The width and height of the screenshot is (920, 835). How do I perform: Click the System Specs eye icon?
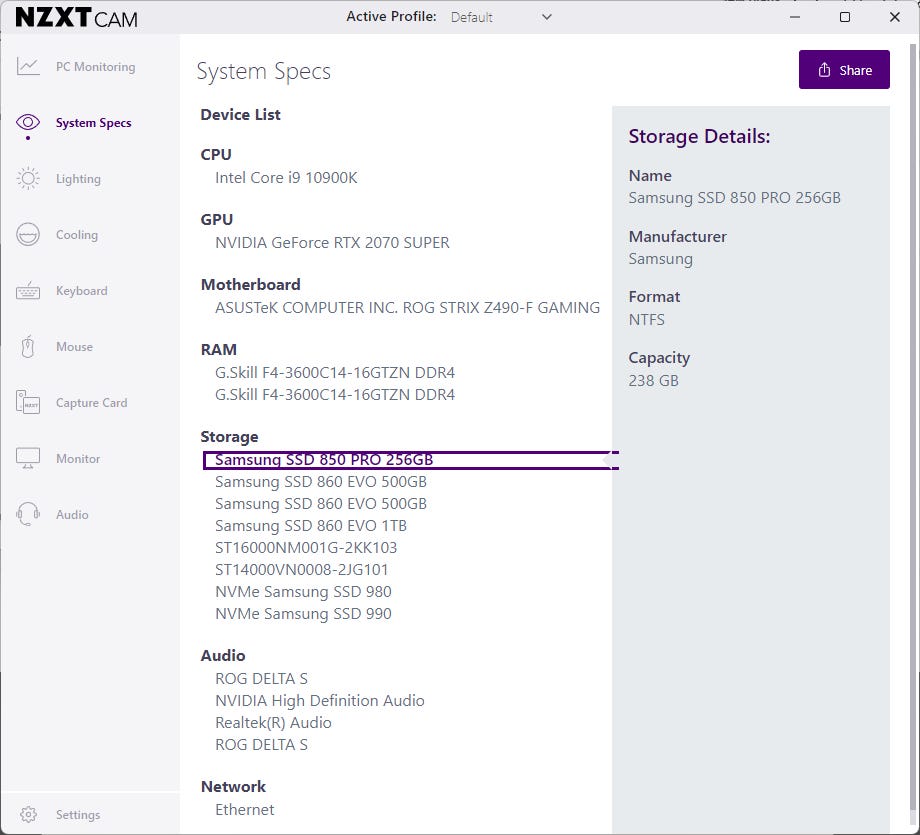pos(28,122)
